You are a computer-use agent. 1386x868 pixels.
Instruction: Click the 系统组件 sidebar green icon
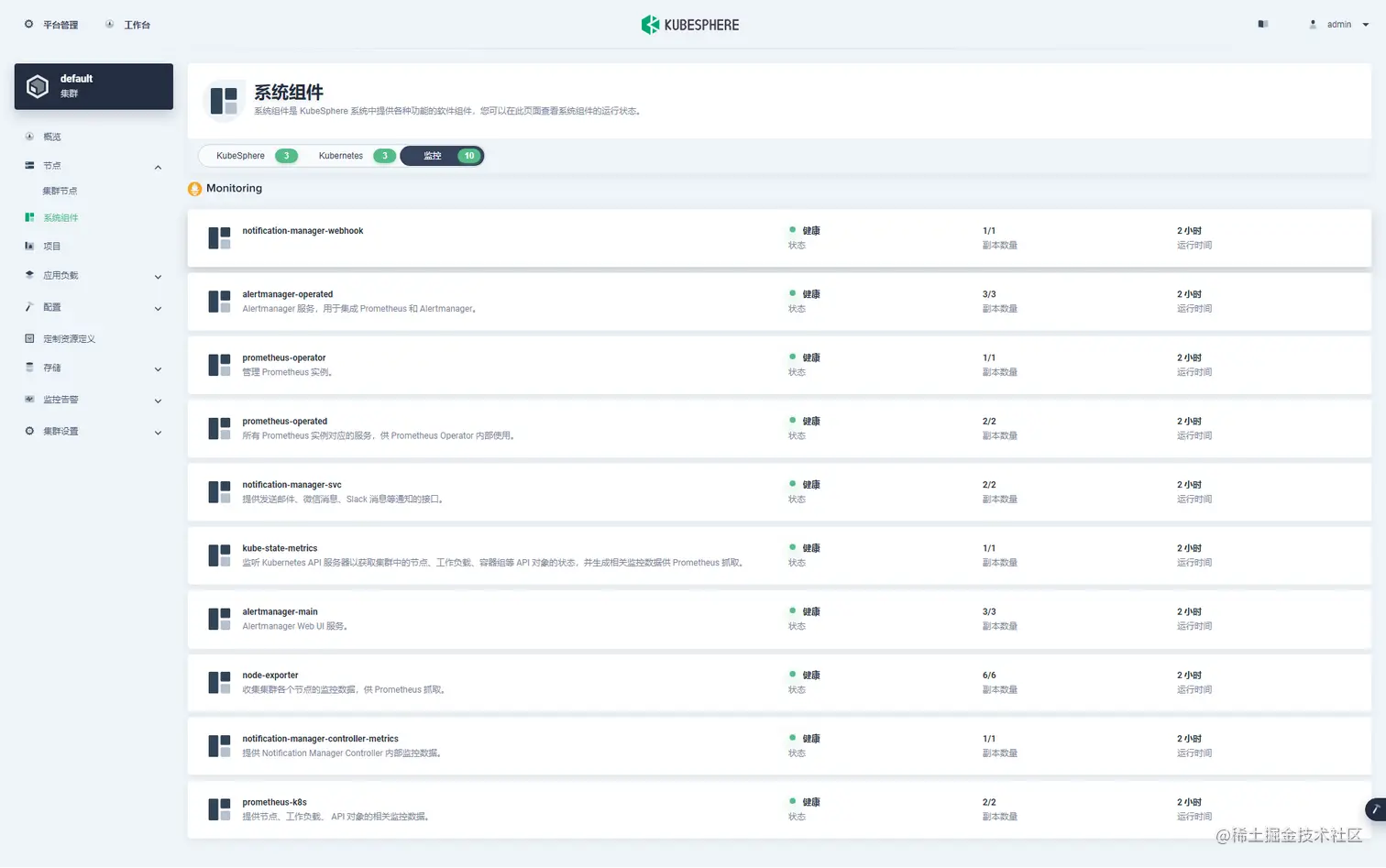point(29,217)
